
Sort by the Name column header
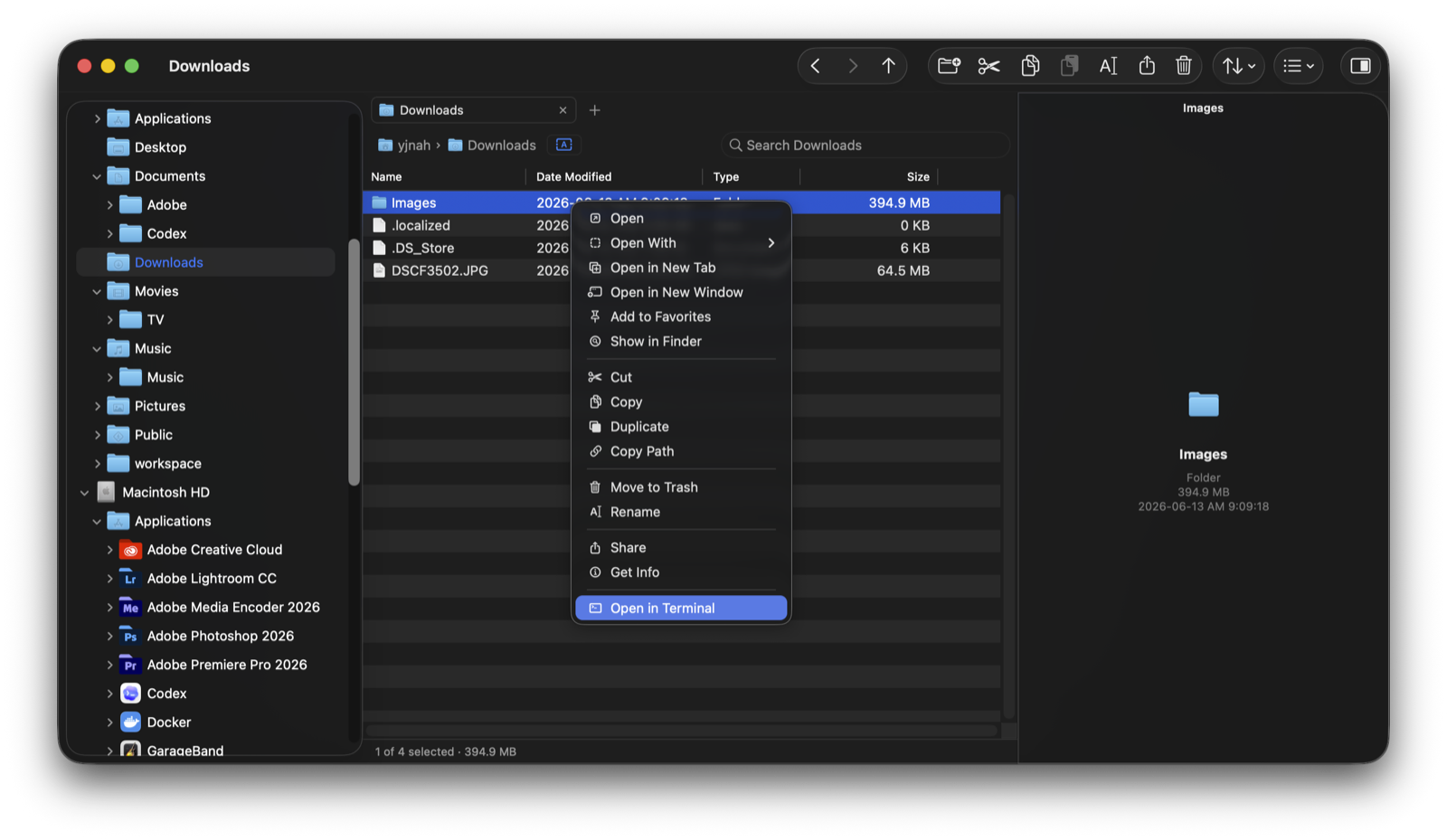click(386, 177)
